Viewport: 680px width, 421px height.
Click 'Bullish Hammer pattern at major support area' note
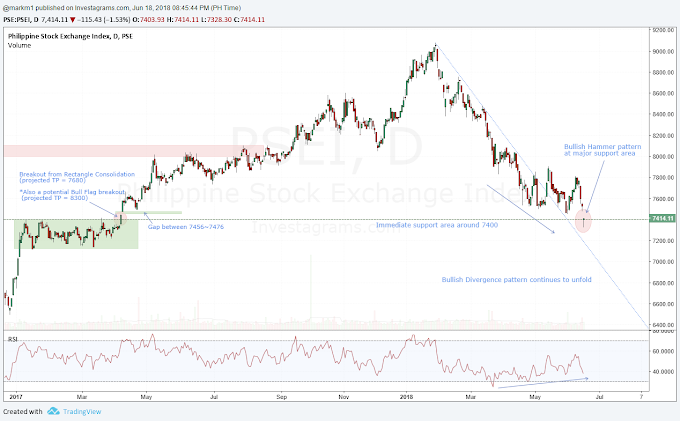[x=602, y=150]
